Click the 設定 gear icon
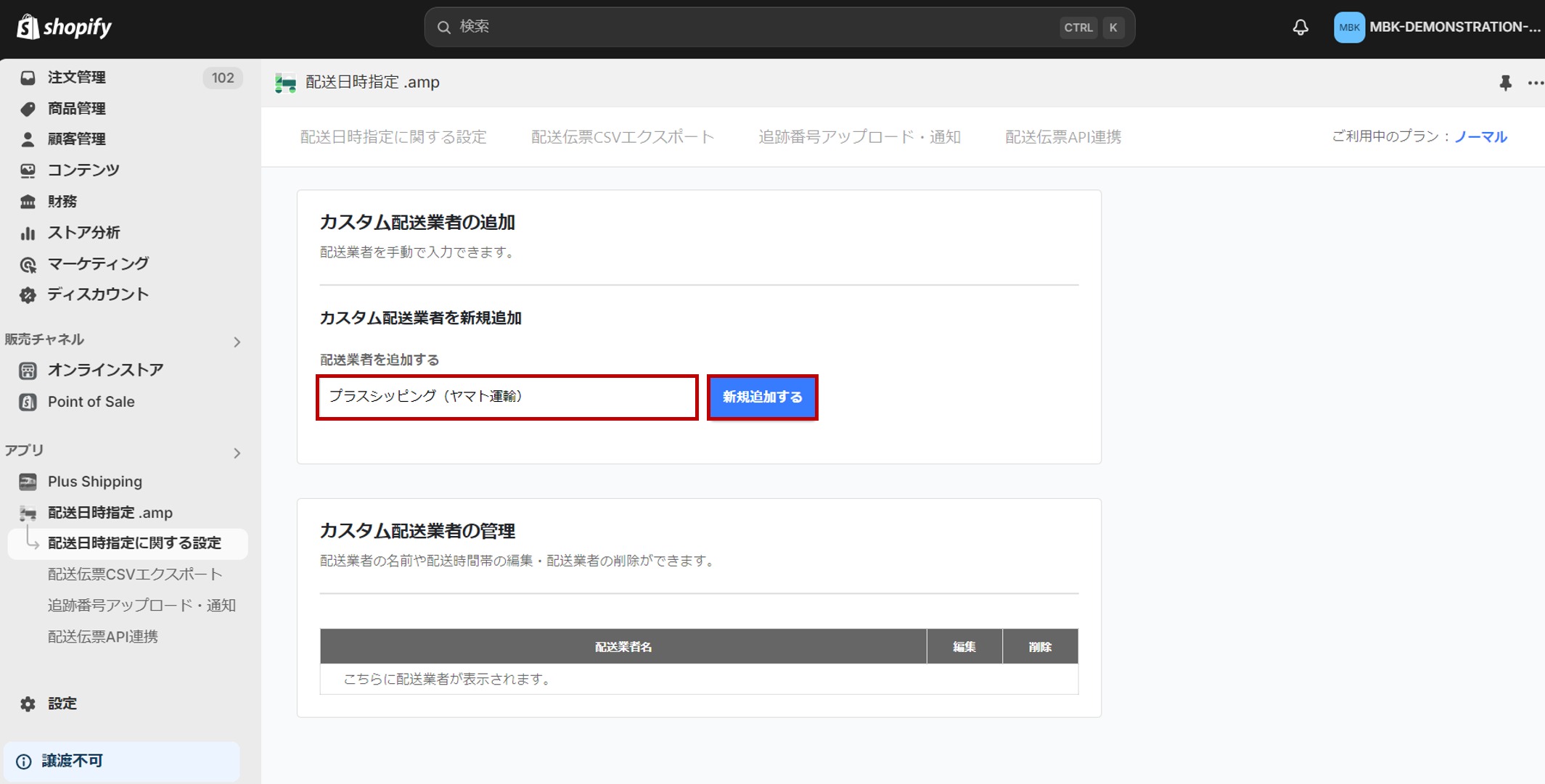The height and width of the screenshot is (784, 1545). pos(28,703)
